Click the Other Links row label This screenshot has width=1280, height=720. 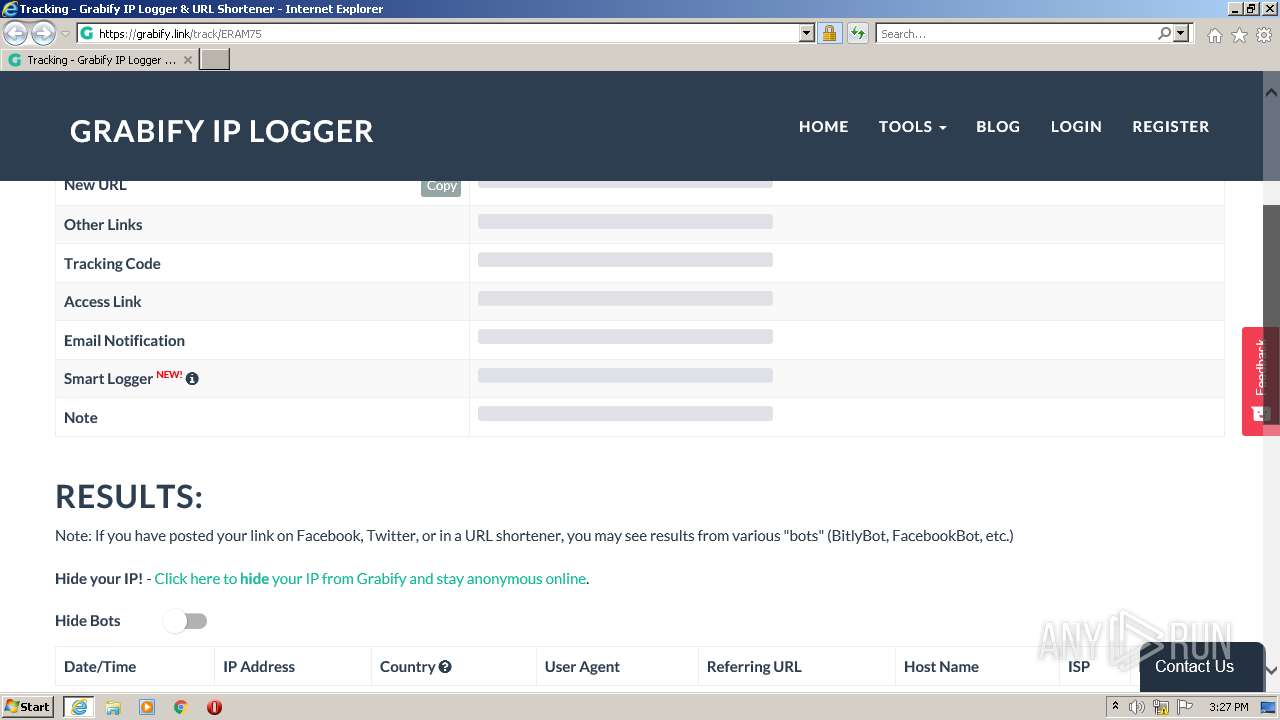pos(103,225)
